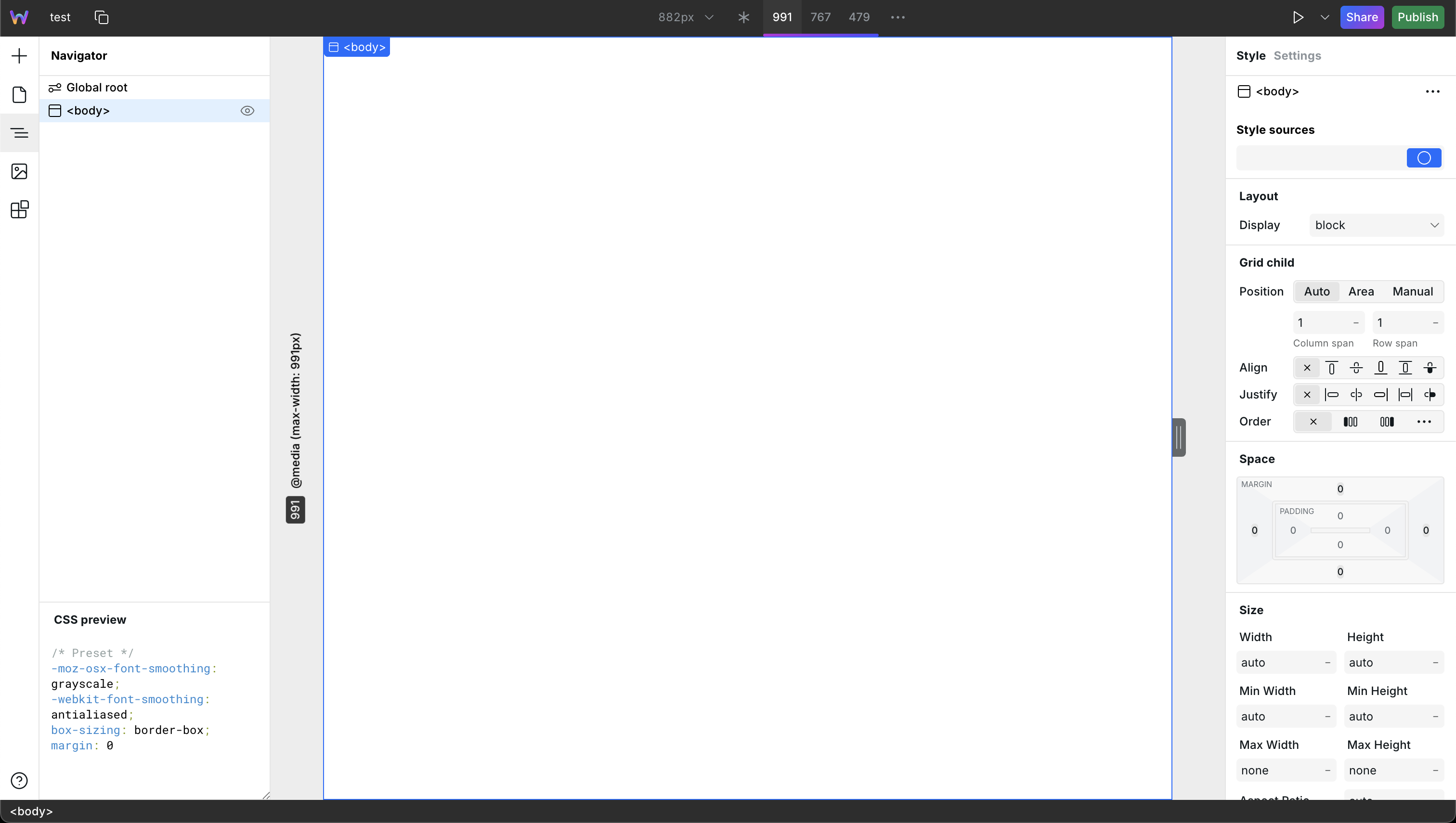Image resolution: width=1456 pixels, height=823 pixels.
Task: Open the Max Width unit selector
Action: pyautogui.click(x=1327, y=771)
